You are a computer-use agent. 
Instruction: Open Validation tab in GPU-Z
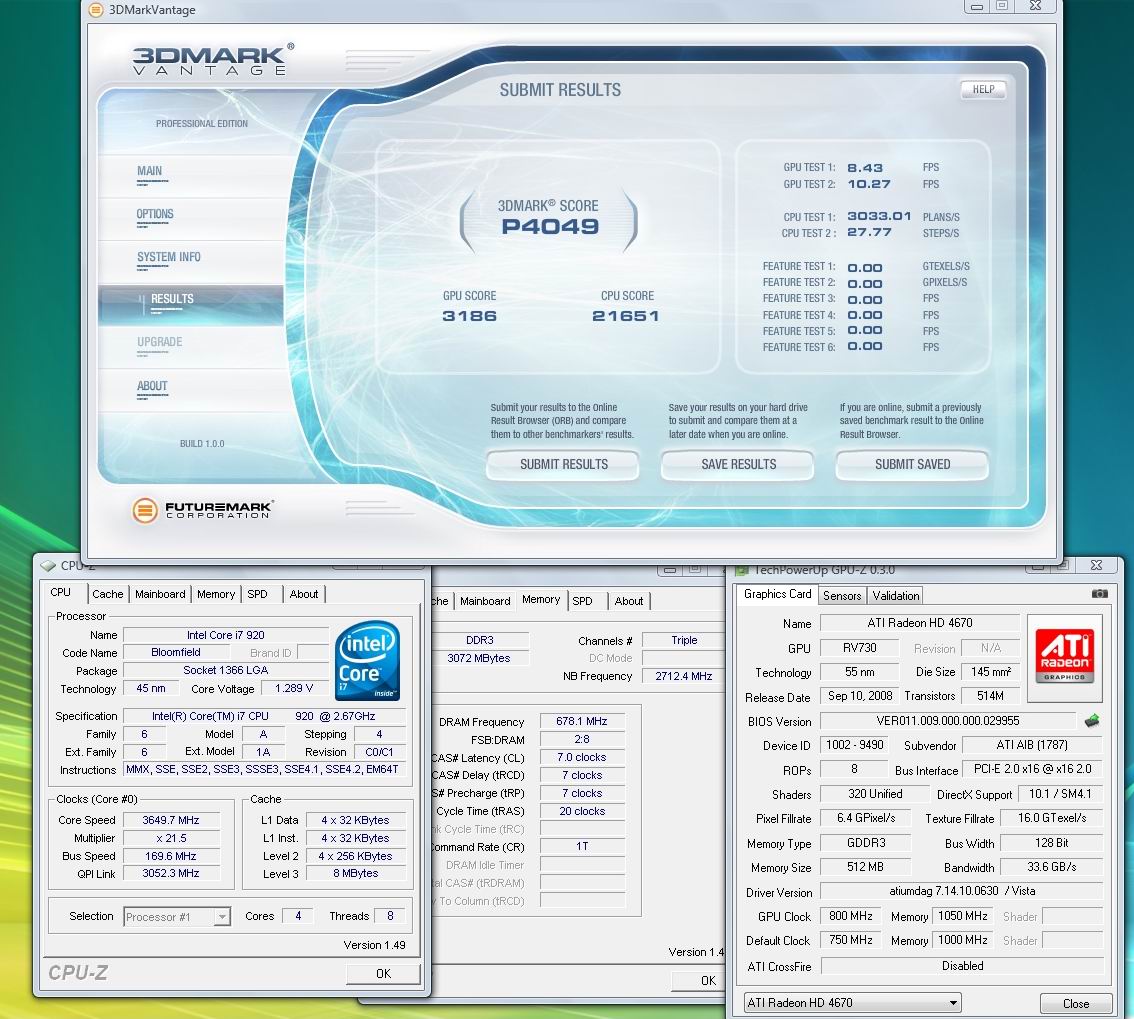pos(895,596)
